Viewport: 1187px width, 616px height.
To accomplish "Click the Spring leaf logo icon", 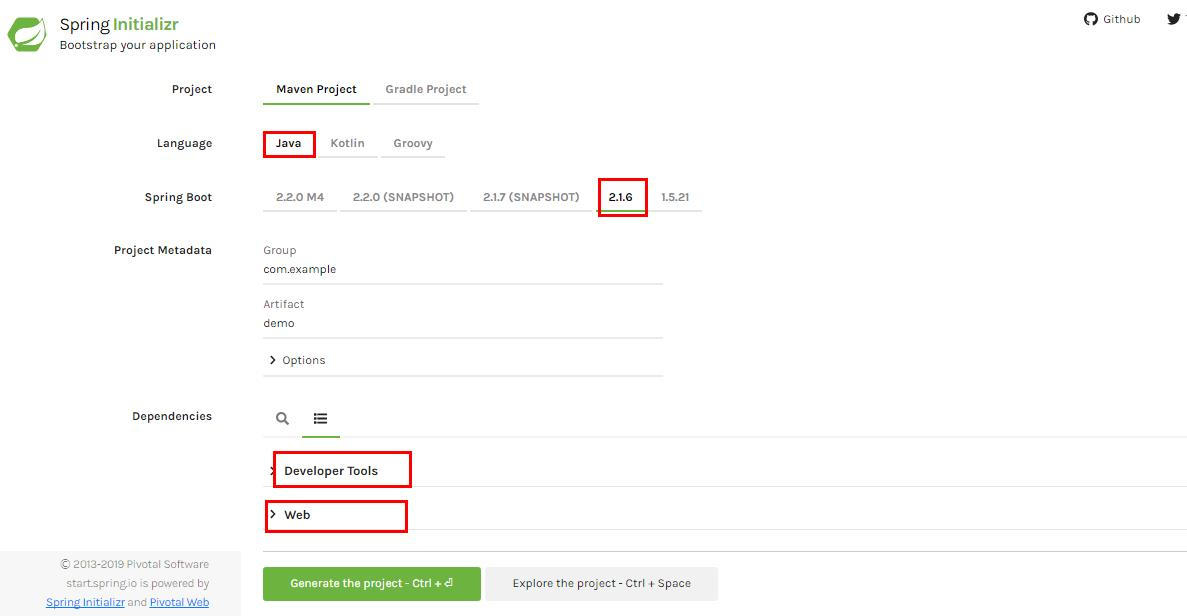I will [x=26, y=35].
